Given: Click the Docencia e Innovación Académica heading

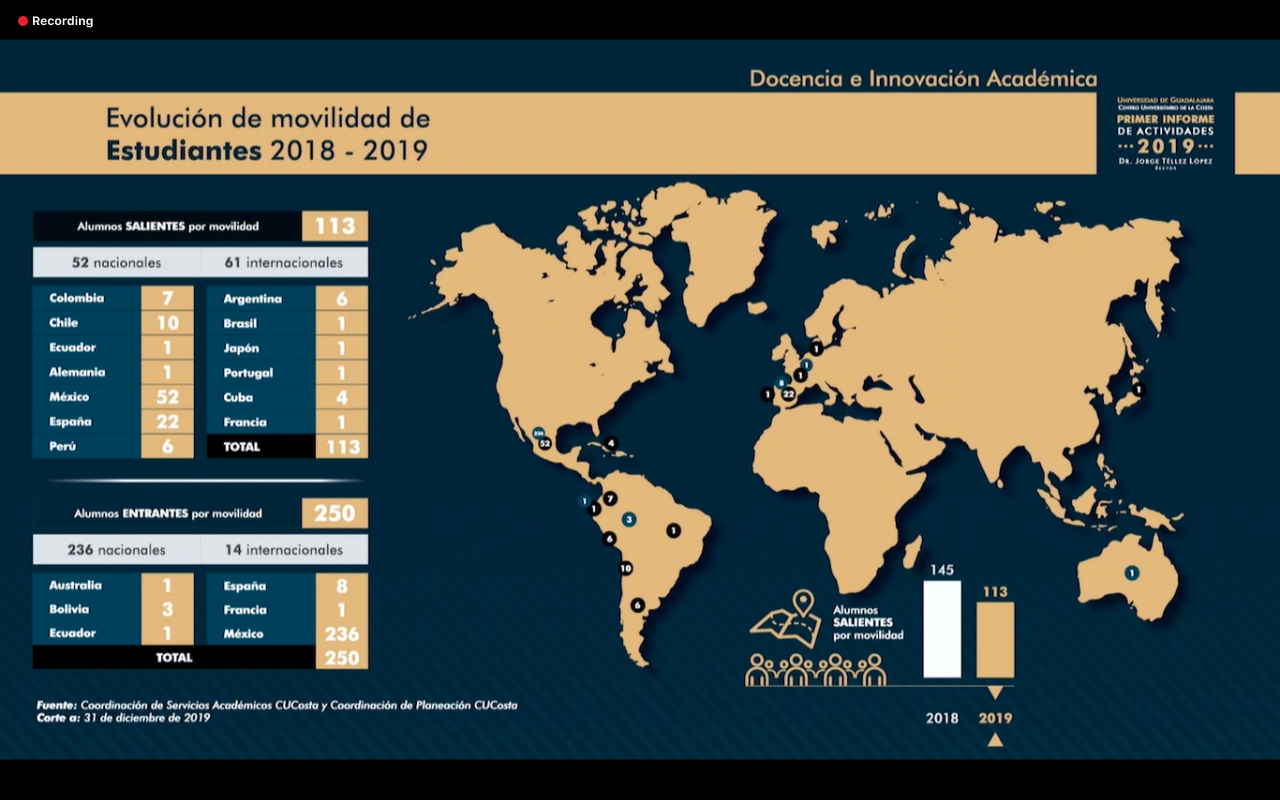Looking at the screenshot, I should pyautogui.click(x=922, y=78).
